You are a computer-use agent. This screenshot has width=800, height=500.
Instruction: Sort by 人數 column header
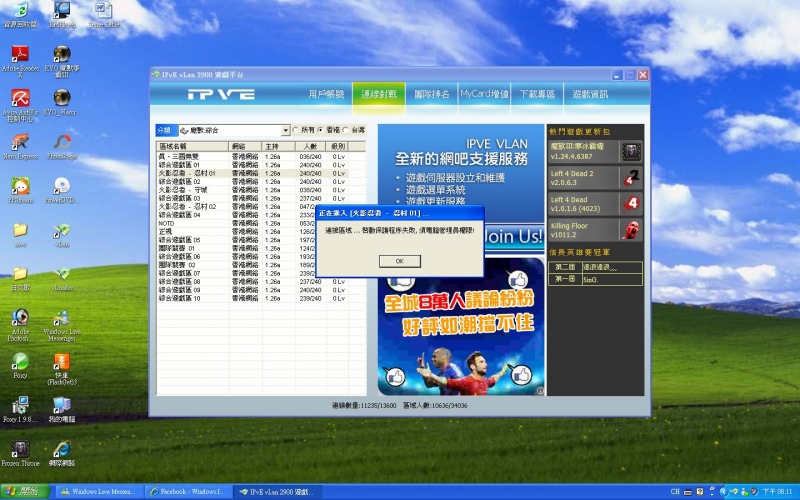point(311,146)
